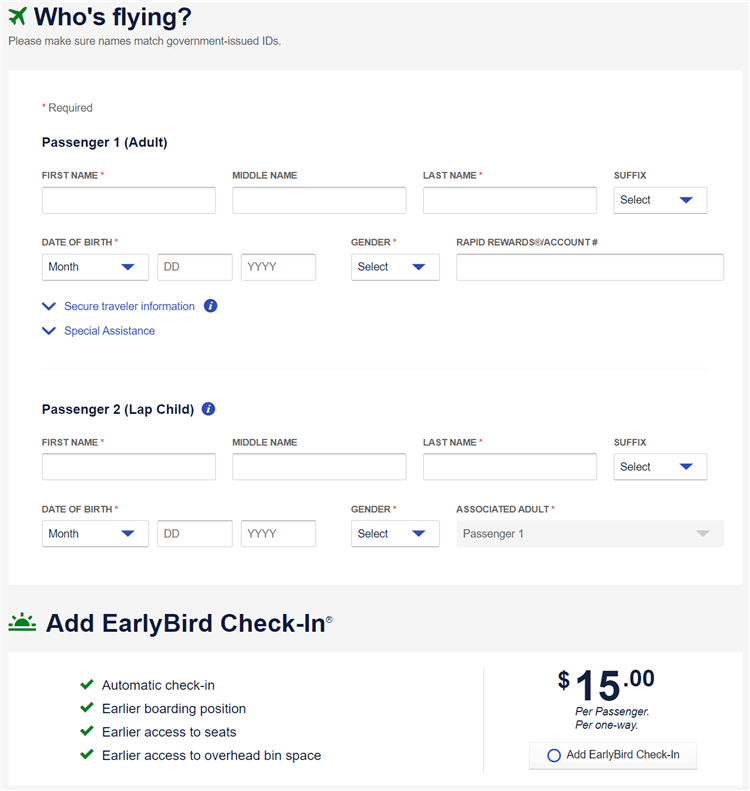Click Passenger 1 Last Name field

coord(510,200)
